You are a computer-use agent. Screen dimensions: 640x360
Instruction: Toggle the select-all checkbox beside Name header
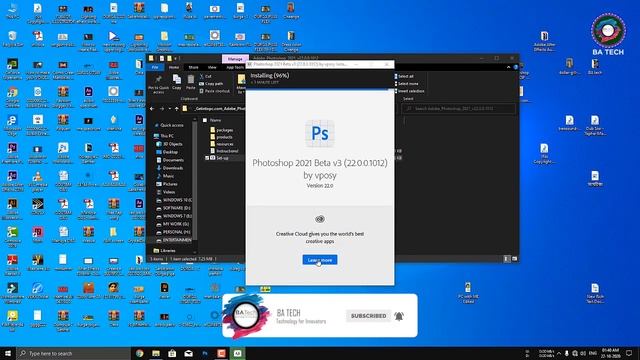pyautogui.click(x=205, y=120)
